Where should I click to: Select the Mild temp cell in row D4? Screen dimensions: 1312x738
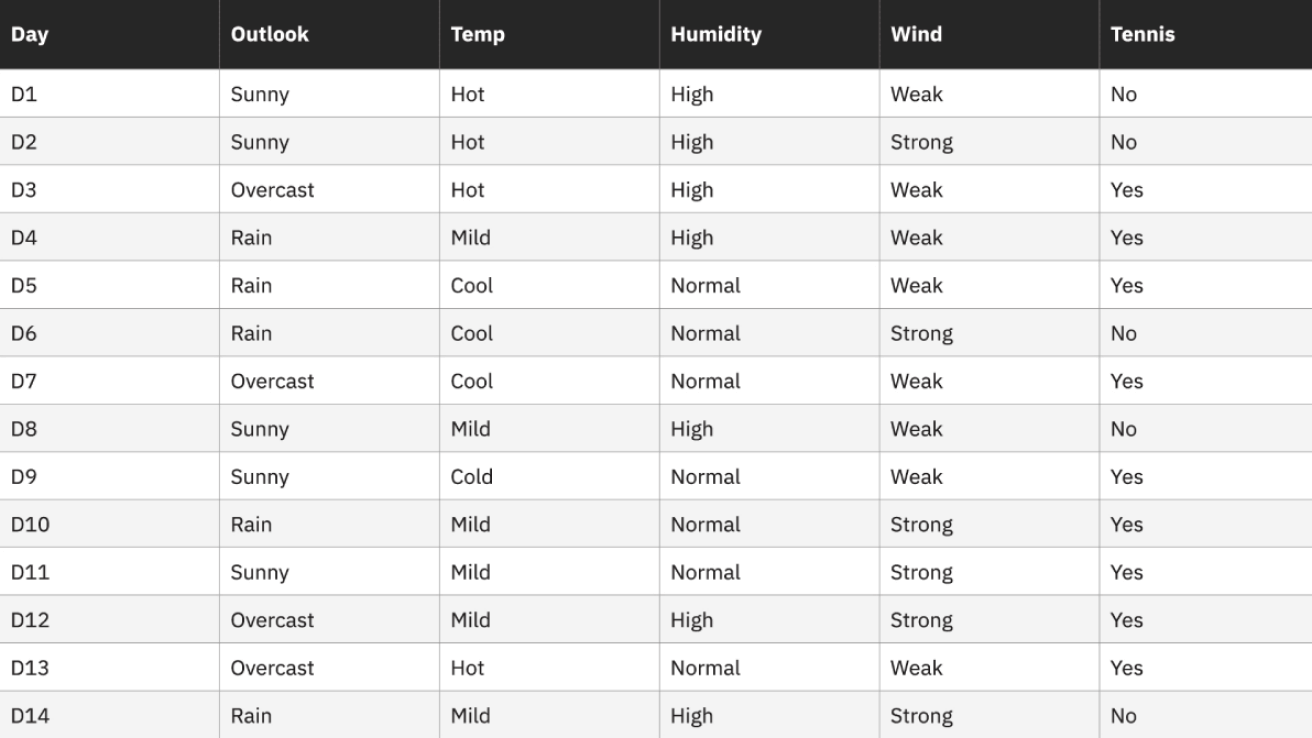tap(549, 237)
